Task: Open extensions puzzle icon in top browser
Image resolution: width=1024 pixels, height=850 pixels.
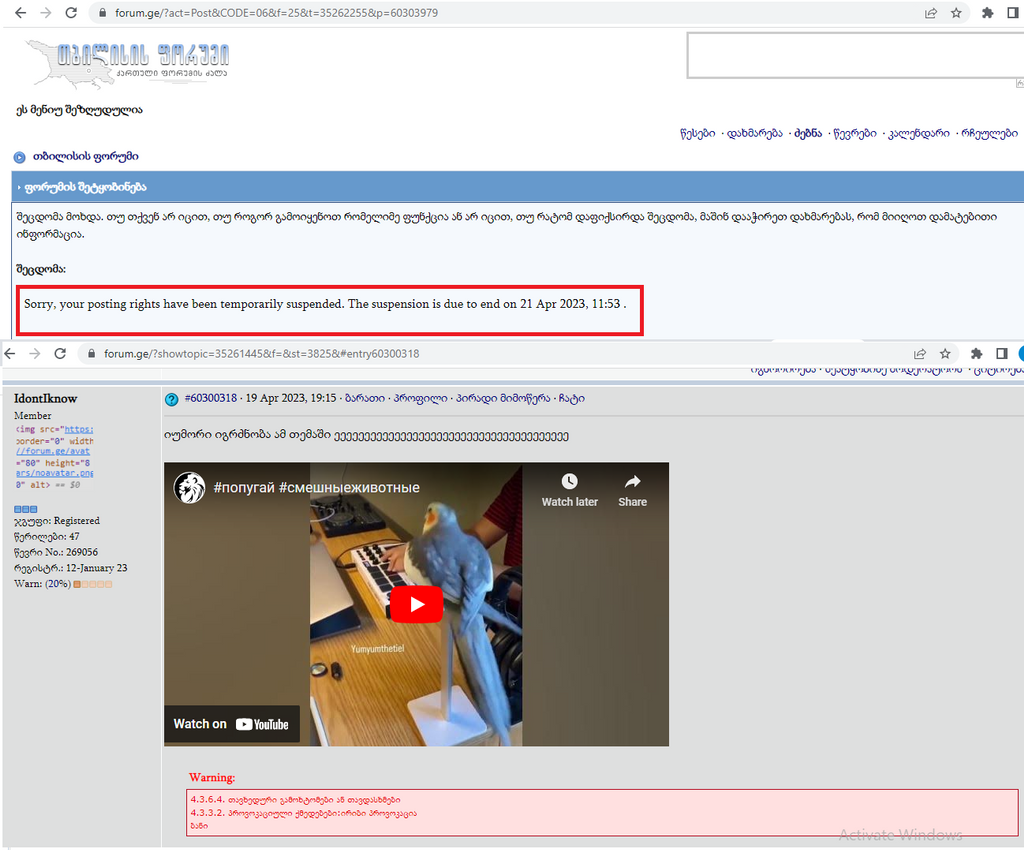Action: (x=987, y=13)
